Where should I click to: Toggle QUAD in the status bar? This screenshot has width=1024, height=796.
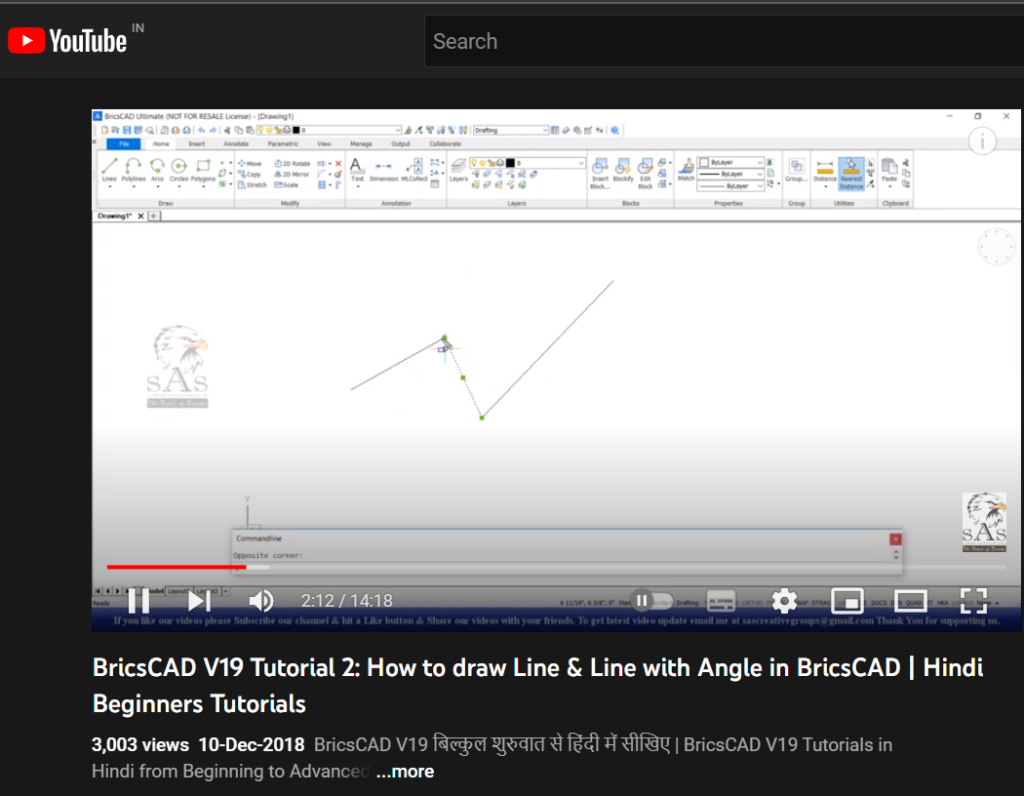pos(914,602)
